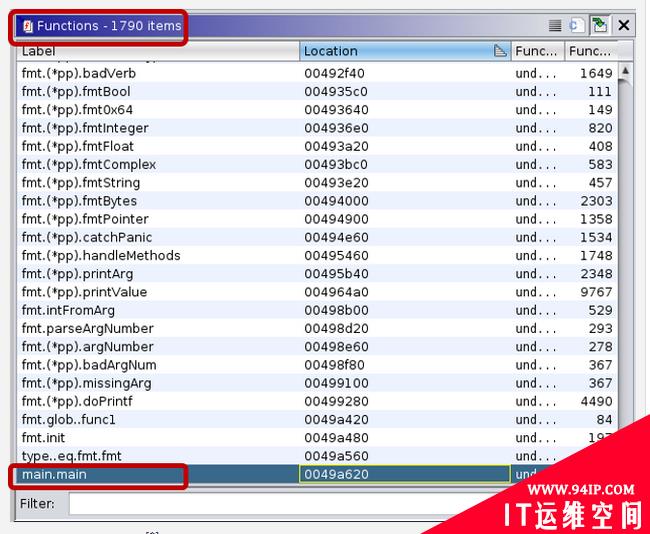This screenshot has width=650, height=534.
Task: Select the fmt.(*pp).fmtBool label
Action: coord(76,92)
